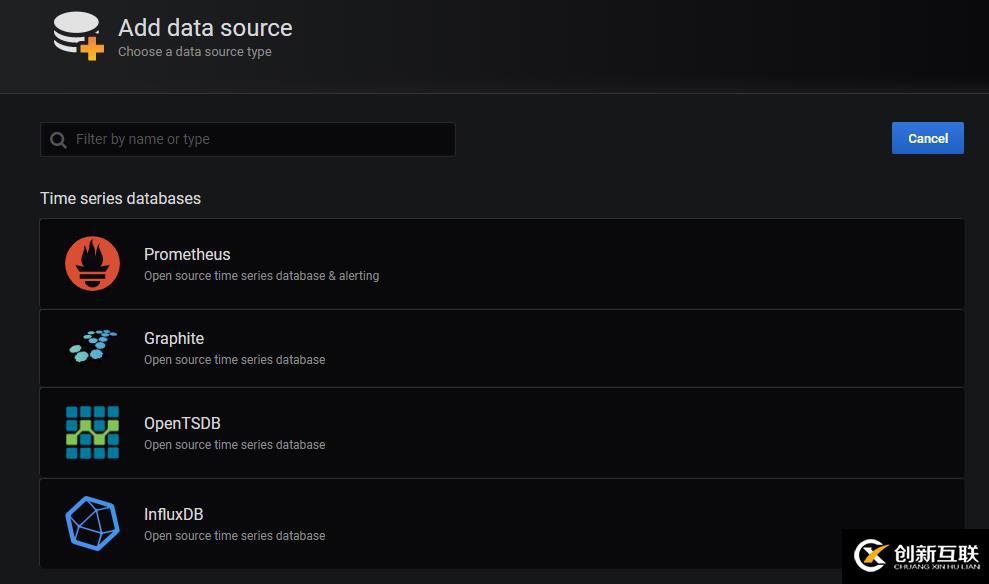
Task: Pick the InfluxDB title text
Action: click(173, 514)
